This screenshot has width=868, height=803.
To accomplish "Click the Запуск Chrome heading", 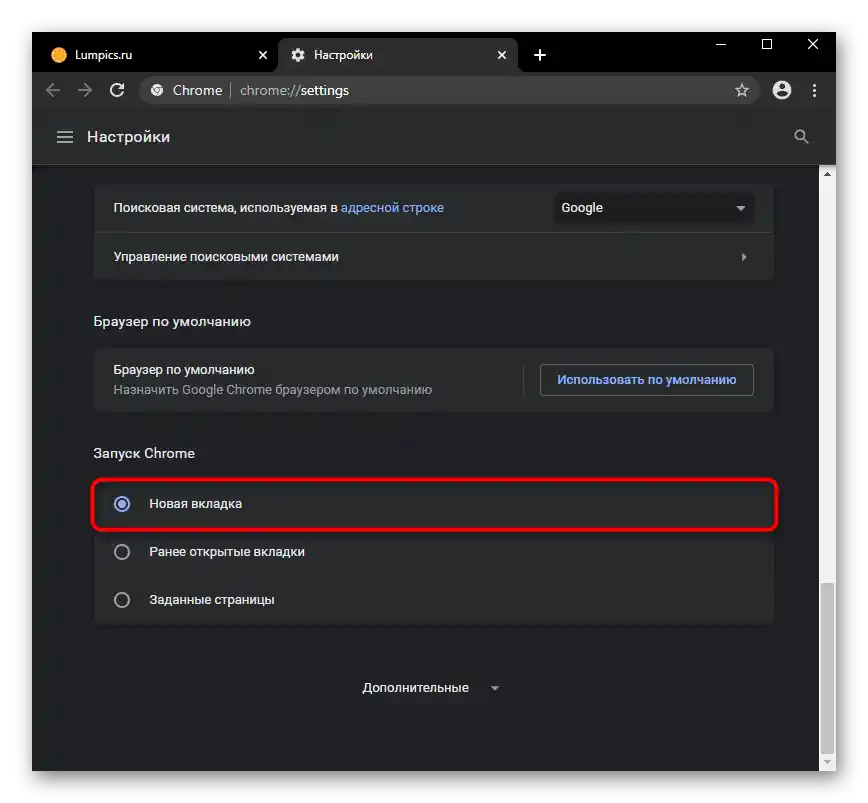I will click(144, 453).
